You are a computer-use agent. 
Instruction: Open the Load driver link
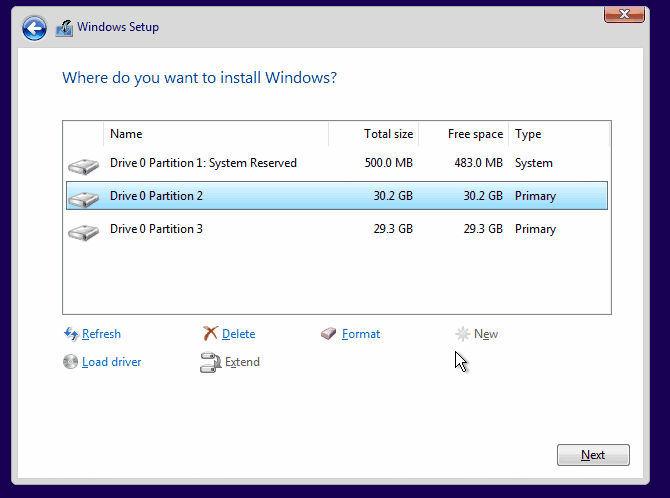pos(112,362)
